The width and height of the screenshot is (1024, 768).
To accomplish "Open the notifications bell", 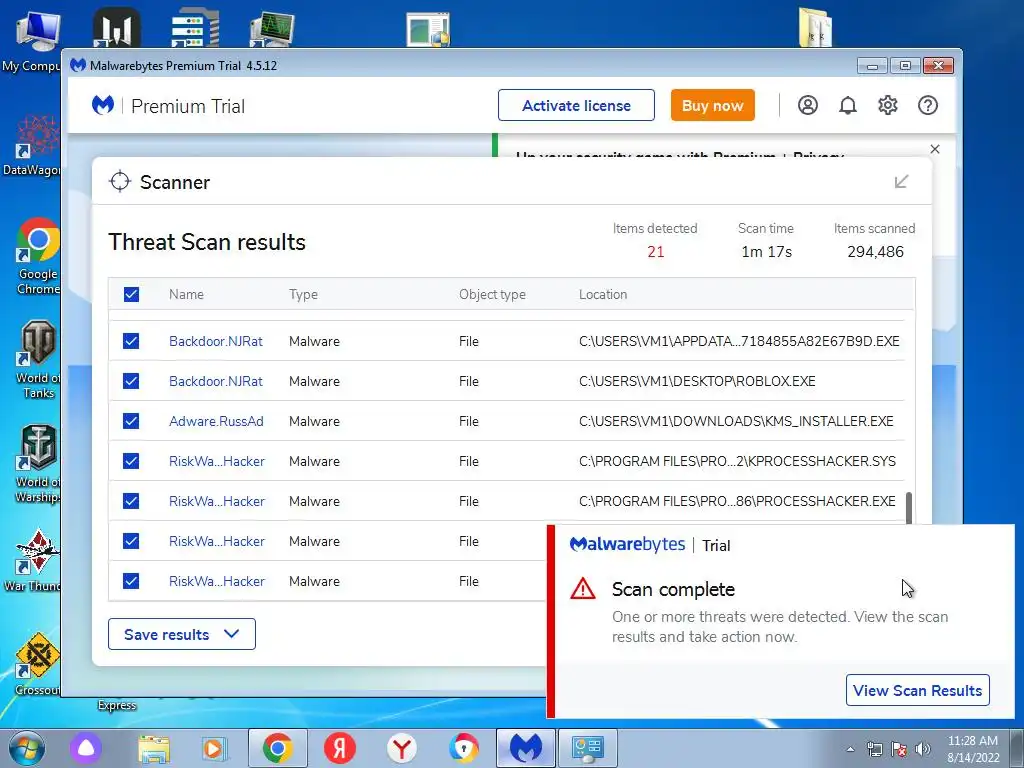I will (x=848, y=105).
